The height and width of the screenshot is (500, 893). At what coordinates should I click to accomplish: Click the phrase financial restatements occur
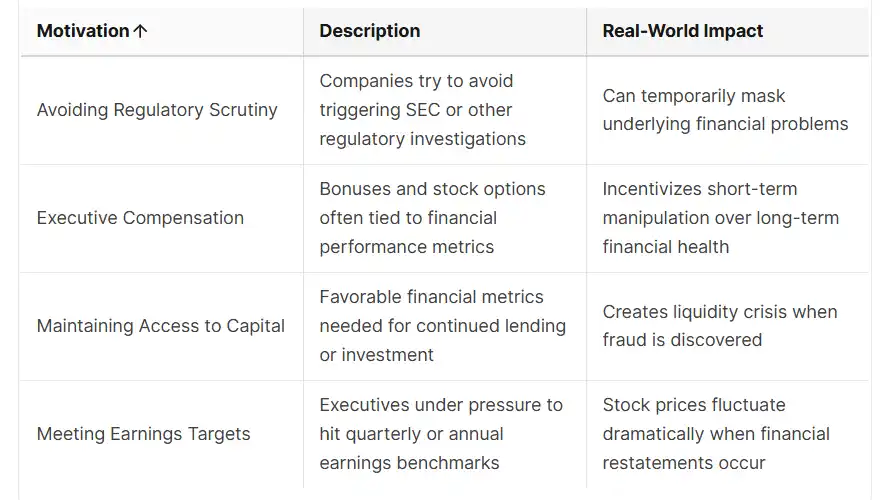(x=716, y=449)
